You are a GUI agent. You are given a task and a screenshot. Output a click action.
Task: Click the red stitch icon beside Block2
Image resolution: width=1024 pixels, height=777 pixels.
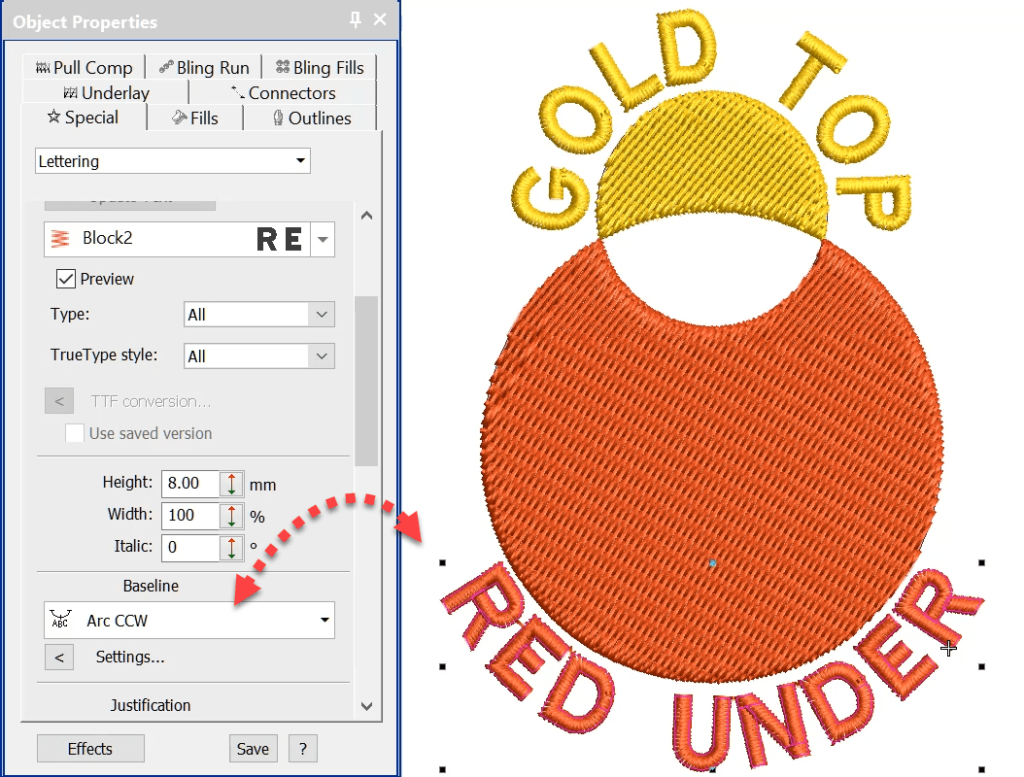pyautogui.click(x=60, y=239)
